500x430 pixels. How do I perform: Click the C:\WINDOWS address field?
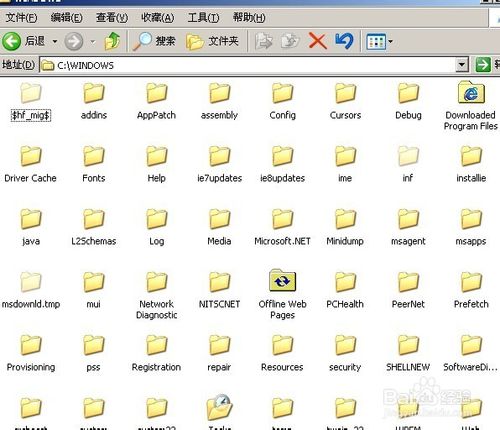(x=248, y=65)
